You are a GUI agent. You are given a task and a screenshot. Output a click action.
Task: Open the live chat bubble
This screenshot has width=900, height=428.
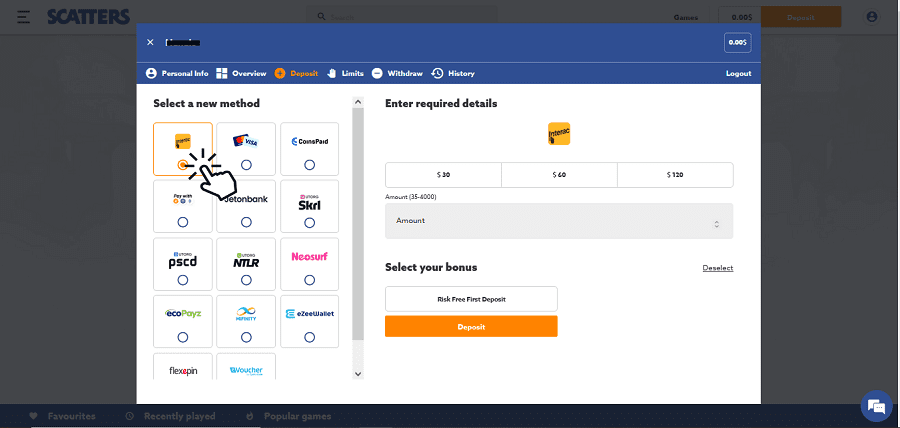tap(876, 406)
